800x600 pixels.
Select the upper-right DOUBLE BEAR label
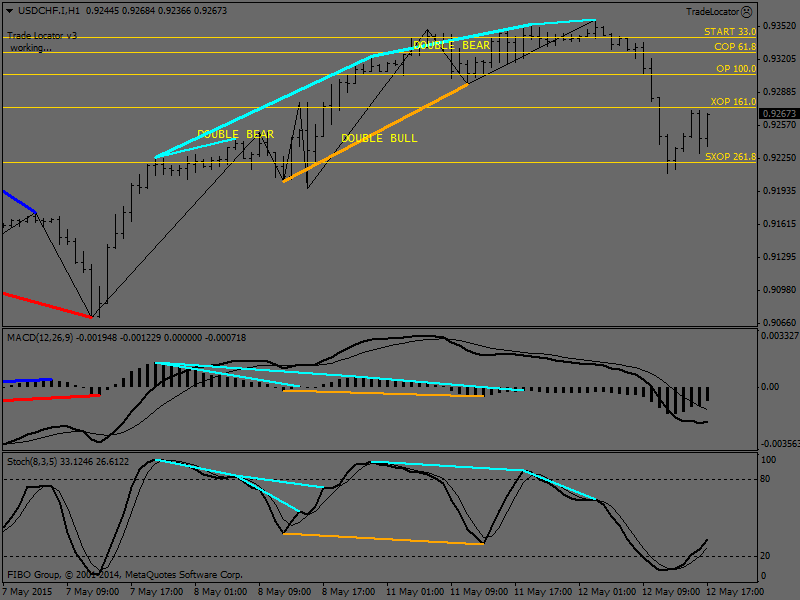click(x=451, y=45)
